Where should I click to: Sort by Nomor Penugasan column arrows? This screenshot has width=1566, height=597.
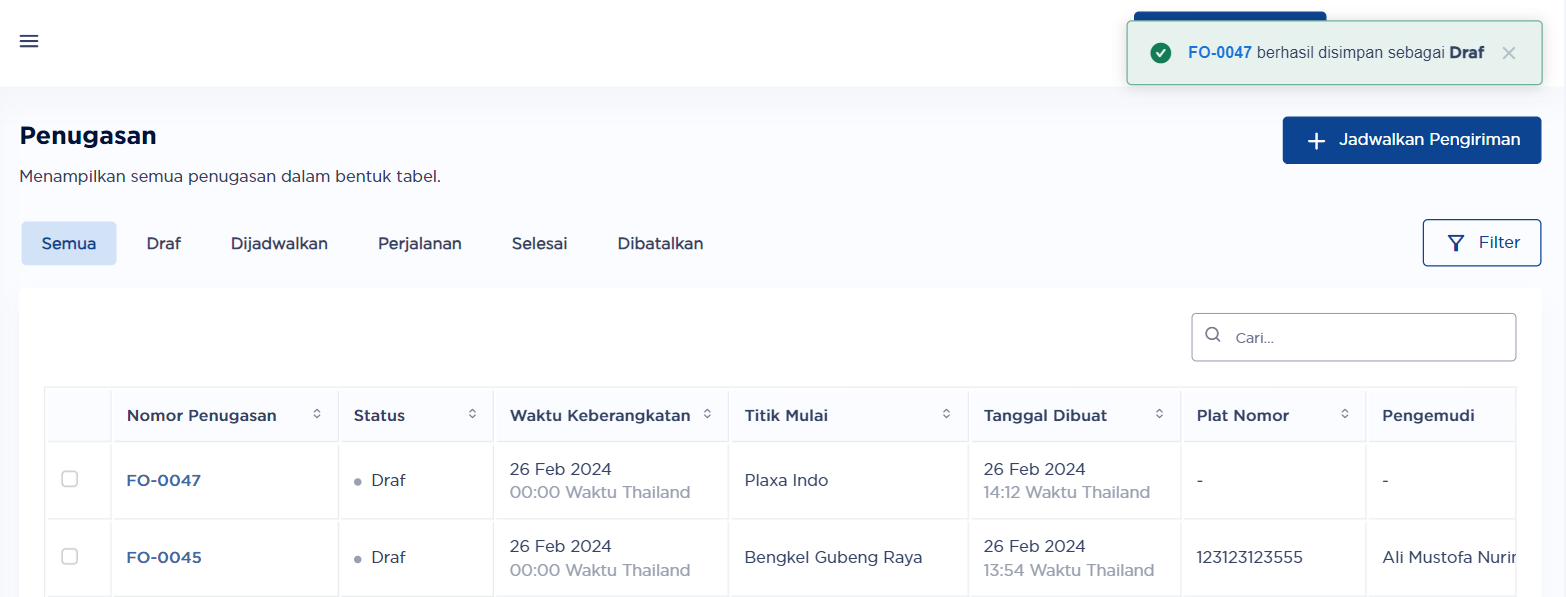pos(317,414)
